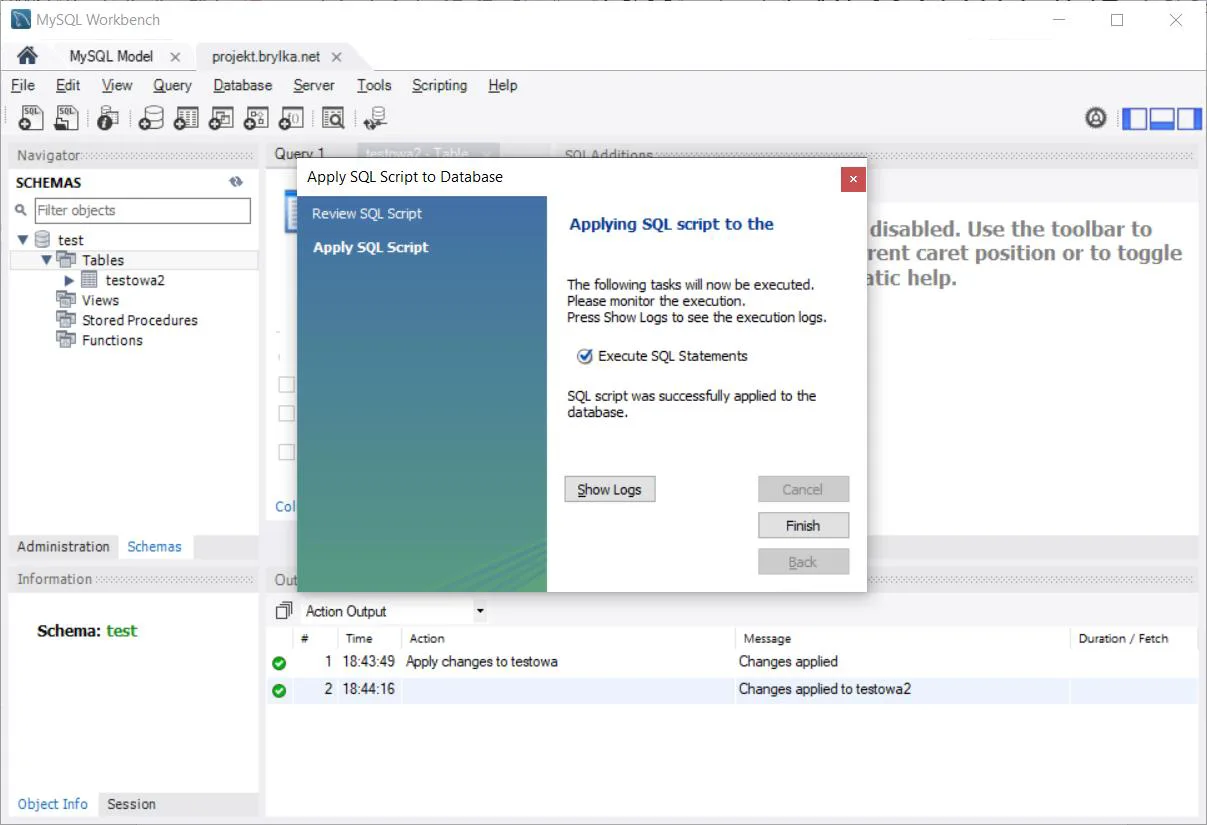
Task: Click the 18:43:49 time cell
Action: tap(369, 662)
